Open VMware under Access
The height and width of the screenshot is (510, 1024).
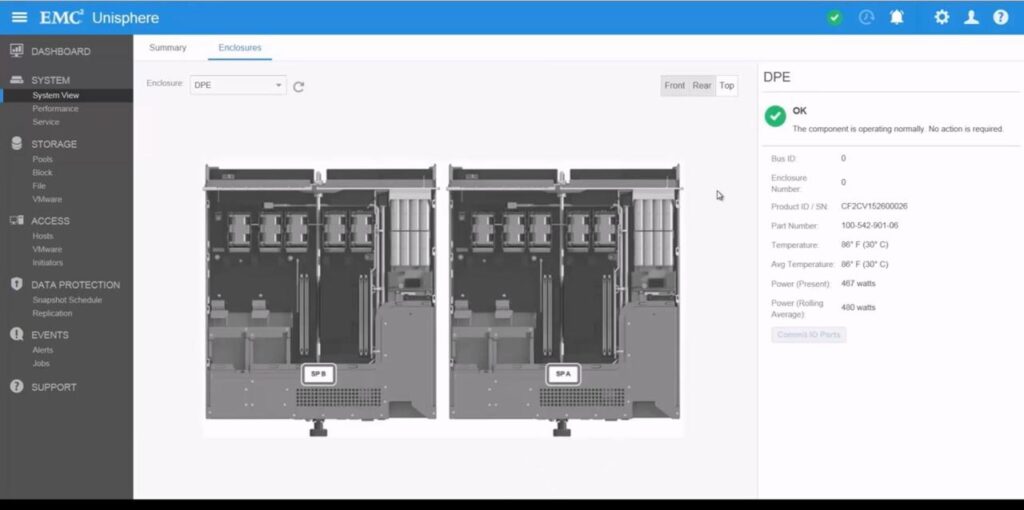point(47,249)
